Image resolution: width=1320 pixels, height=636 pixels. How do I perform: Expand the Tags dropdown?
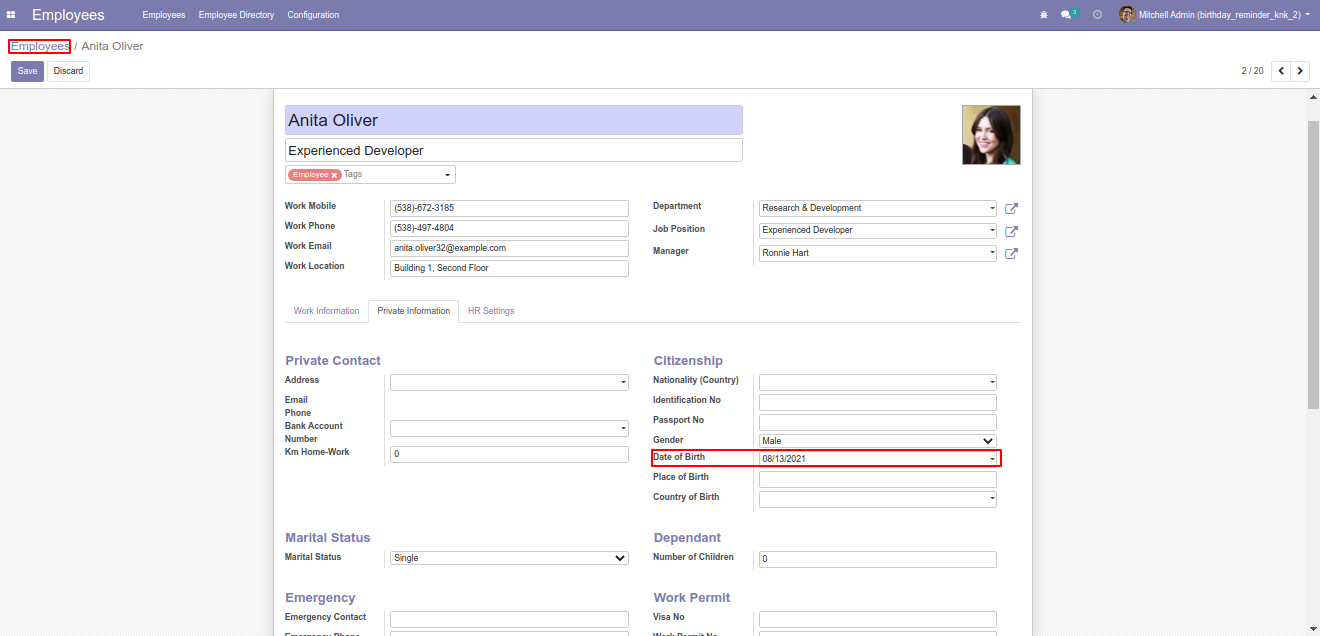point(447,175)
